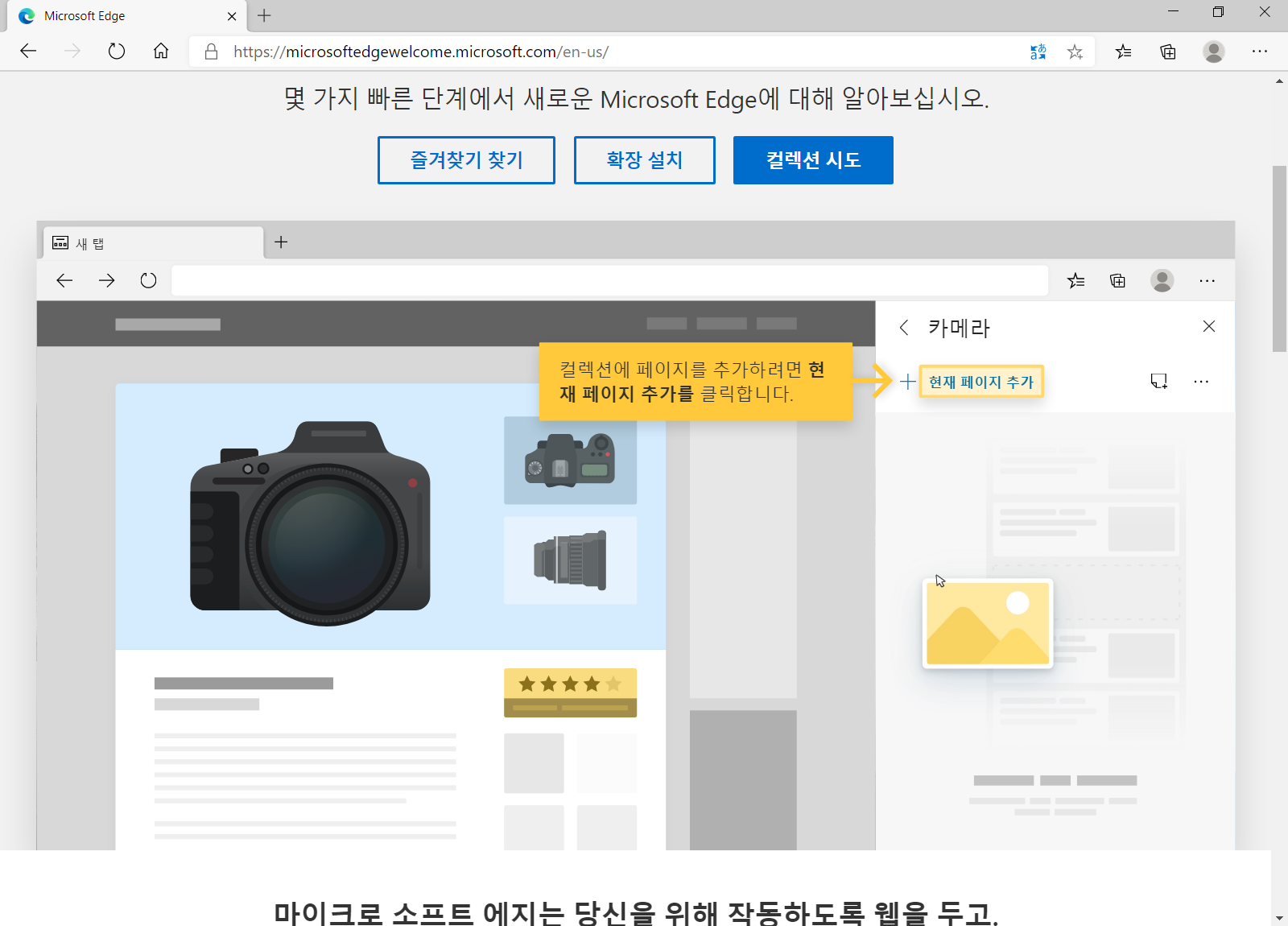The width and height of the screenshot is (1288, 926).
Task: Click scrollbar down arrow
Action: tap(1279, 918)
